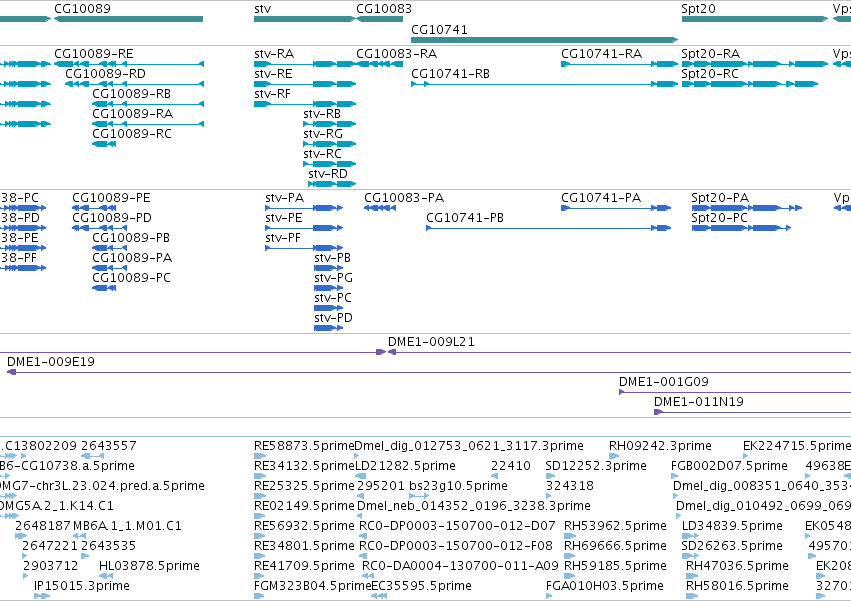
Task: Click the stv-PG protein
Action: 328,288
